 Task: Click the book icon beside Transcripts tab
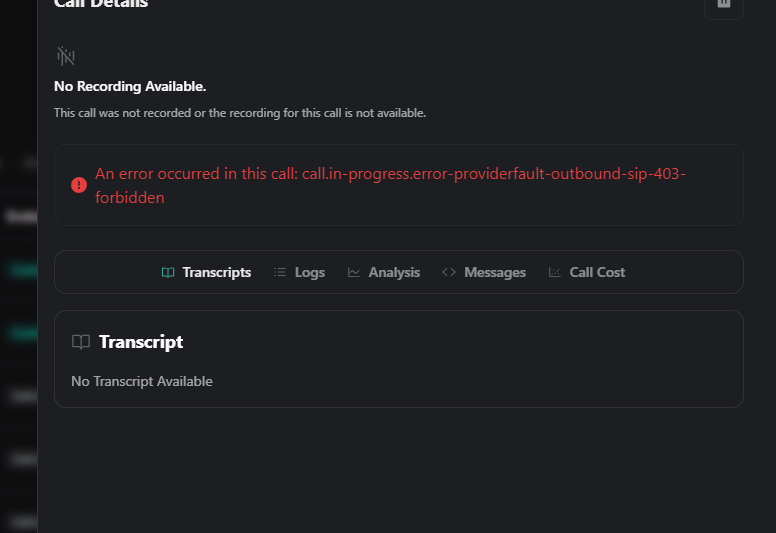pyautogui.click(x=168, y=272)
